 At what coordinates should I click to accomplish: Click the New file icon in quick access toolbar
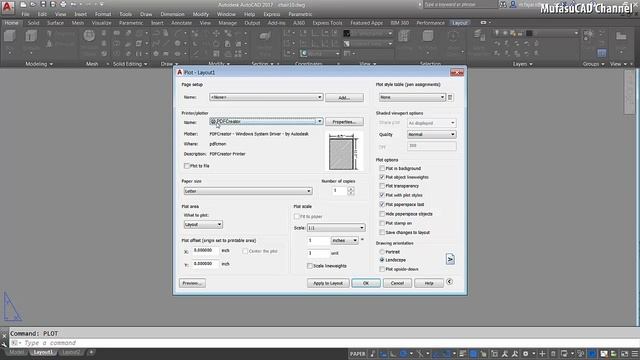[x=23, y=4]
